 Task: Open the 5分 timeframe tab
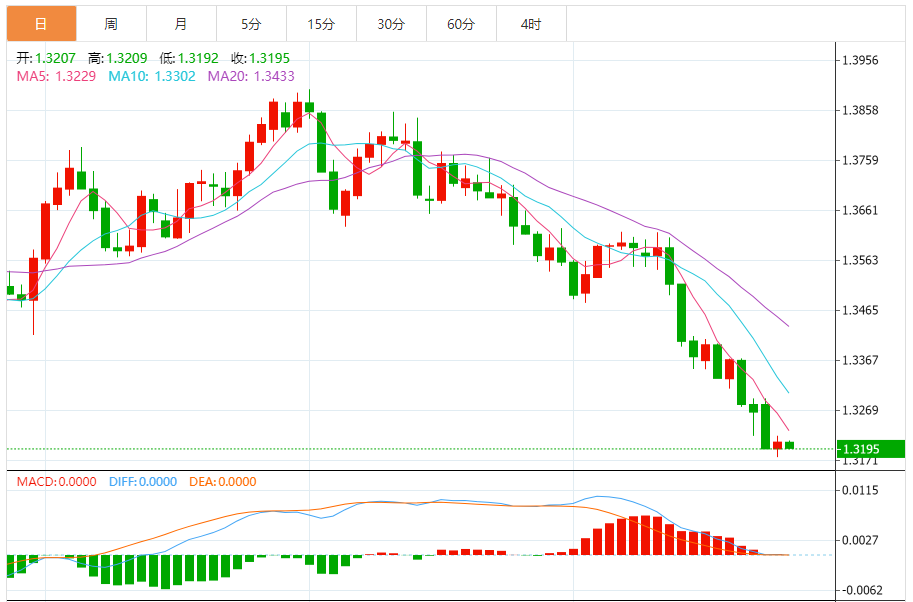251,24
